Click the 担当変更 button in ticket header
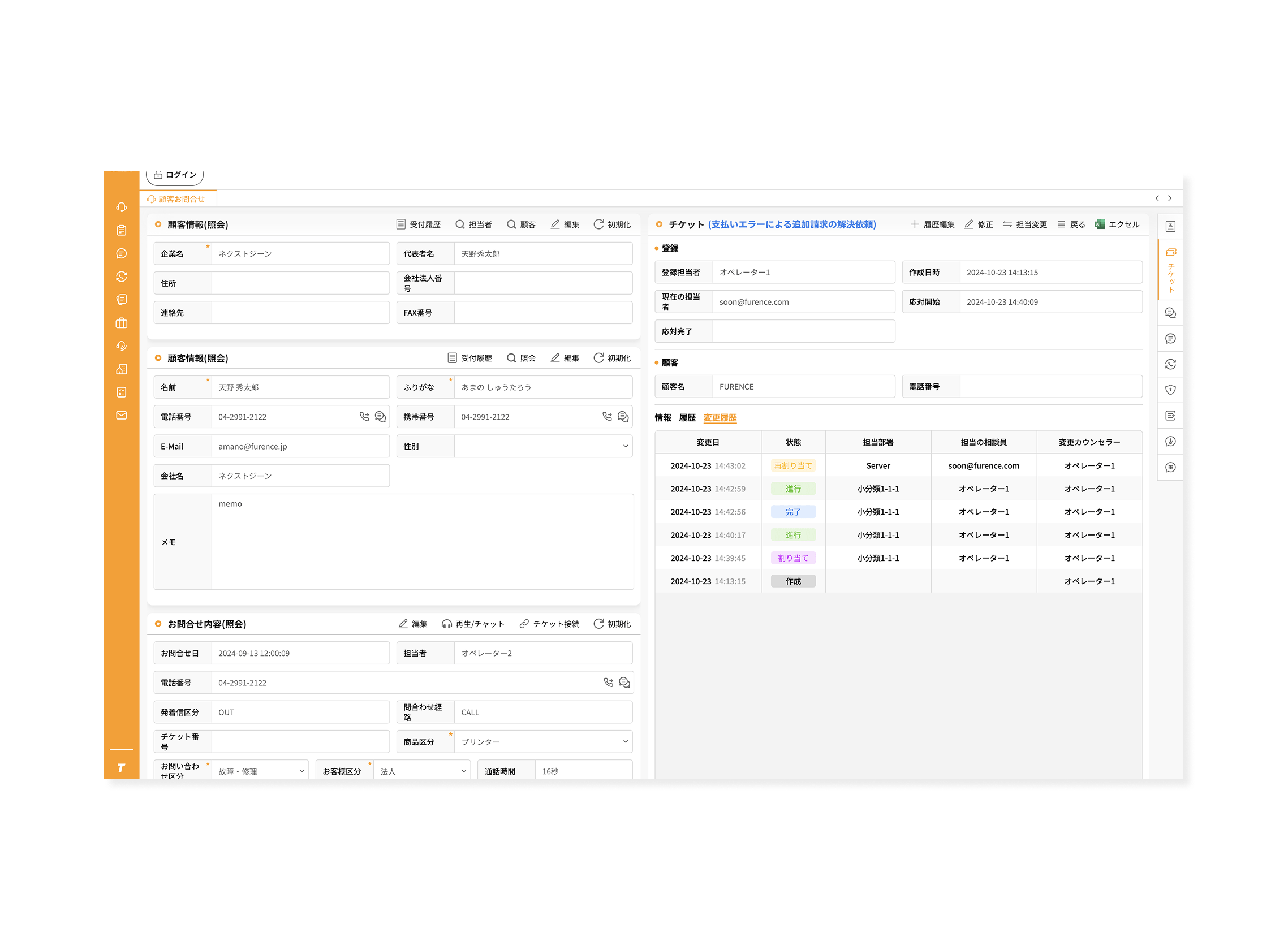 (x=1024, y=224)
